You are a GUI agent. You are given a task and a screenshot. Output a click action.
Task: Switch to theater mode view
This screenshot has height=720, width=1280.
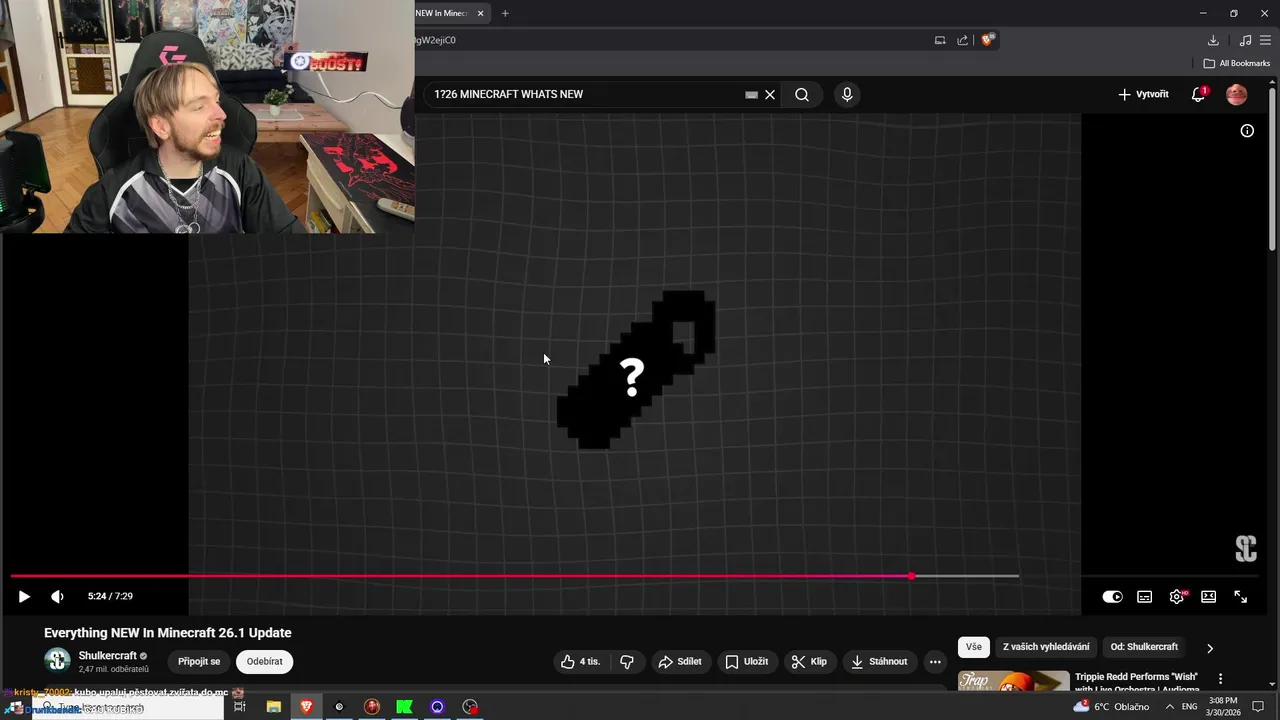click(1208, 597)
